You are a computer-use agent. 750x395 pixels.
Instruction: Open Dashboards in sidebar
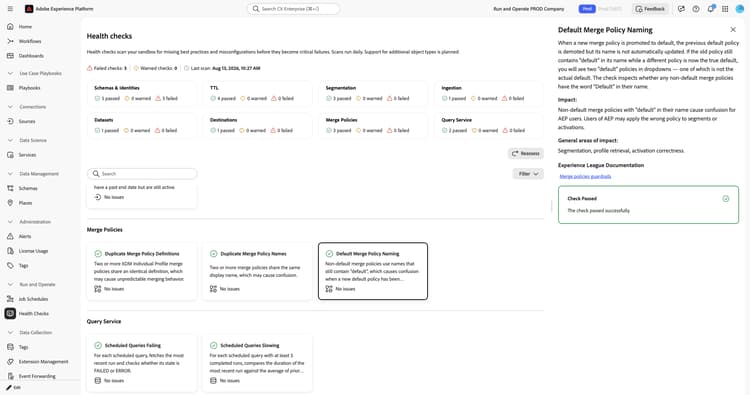[x=31, y=55]
